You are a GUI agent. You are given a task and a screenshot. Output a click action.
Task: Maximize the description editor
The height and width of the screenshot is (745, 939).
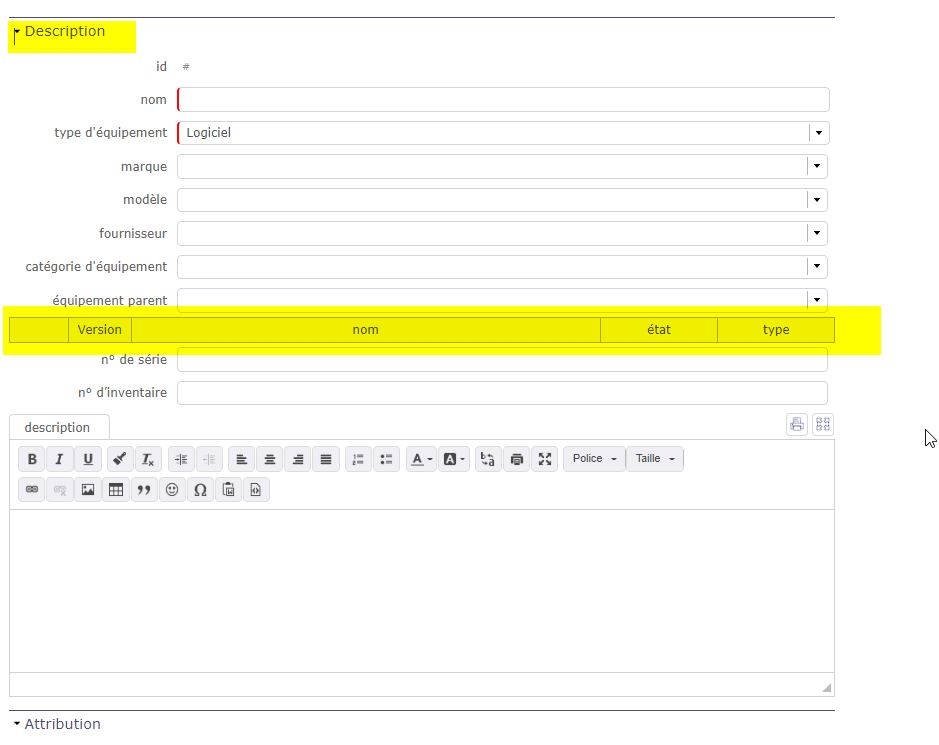click(x=544, y=459)
